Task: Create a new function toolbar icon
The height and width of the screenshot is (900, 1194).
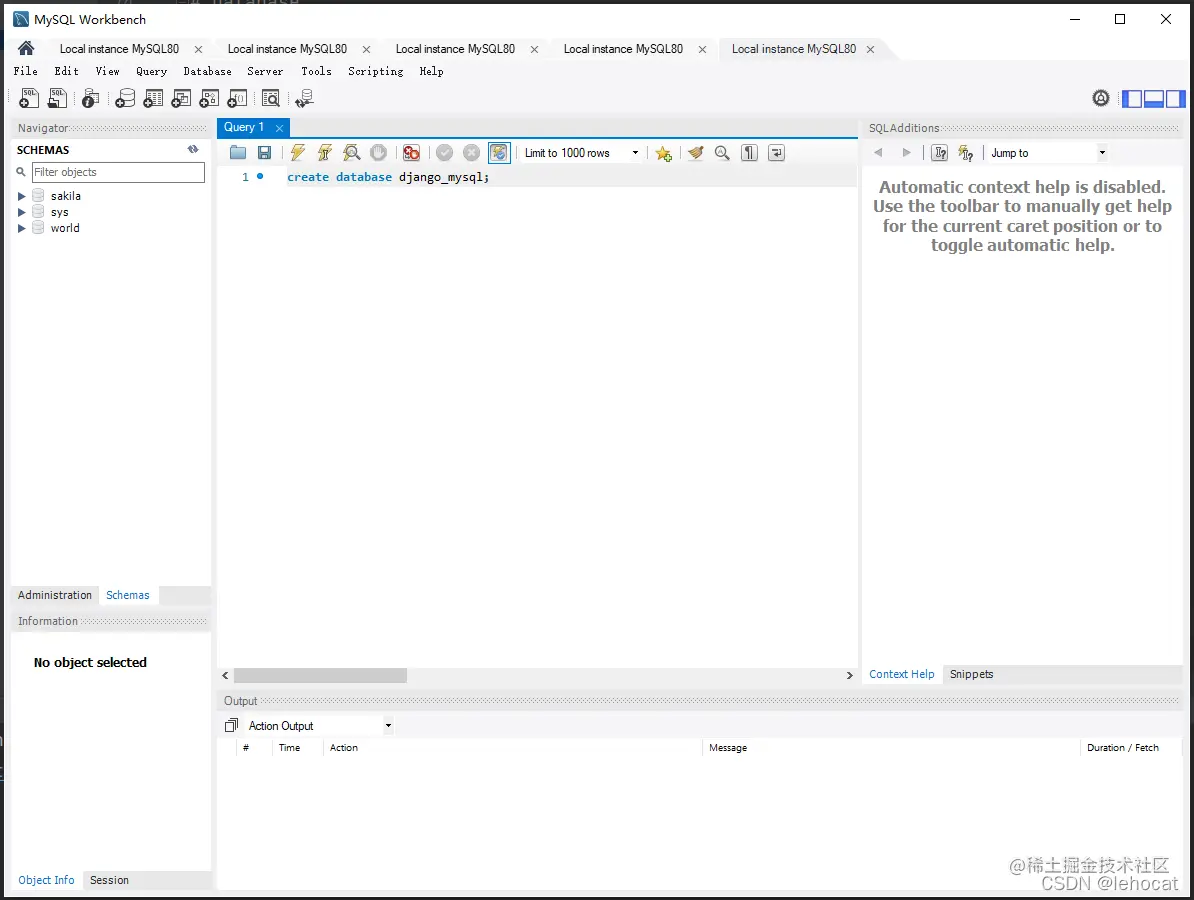Action: coord(237,98)
